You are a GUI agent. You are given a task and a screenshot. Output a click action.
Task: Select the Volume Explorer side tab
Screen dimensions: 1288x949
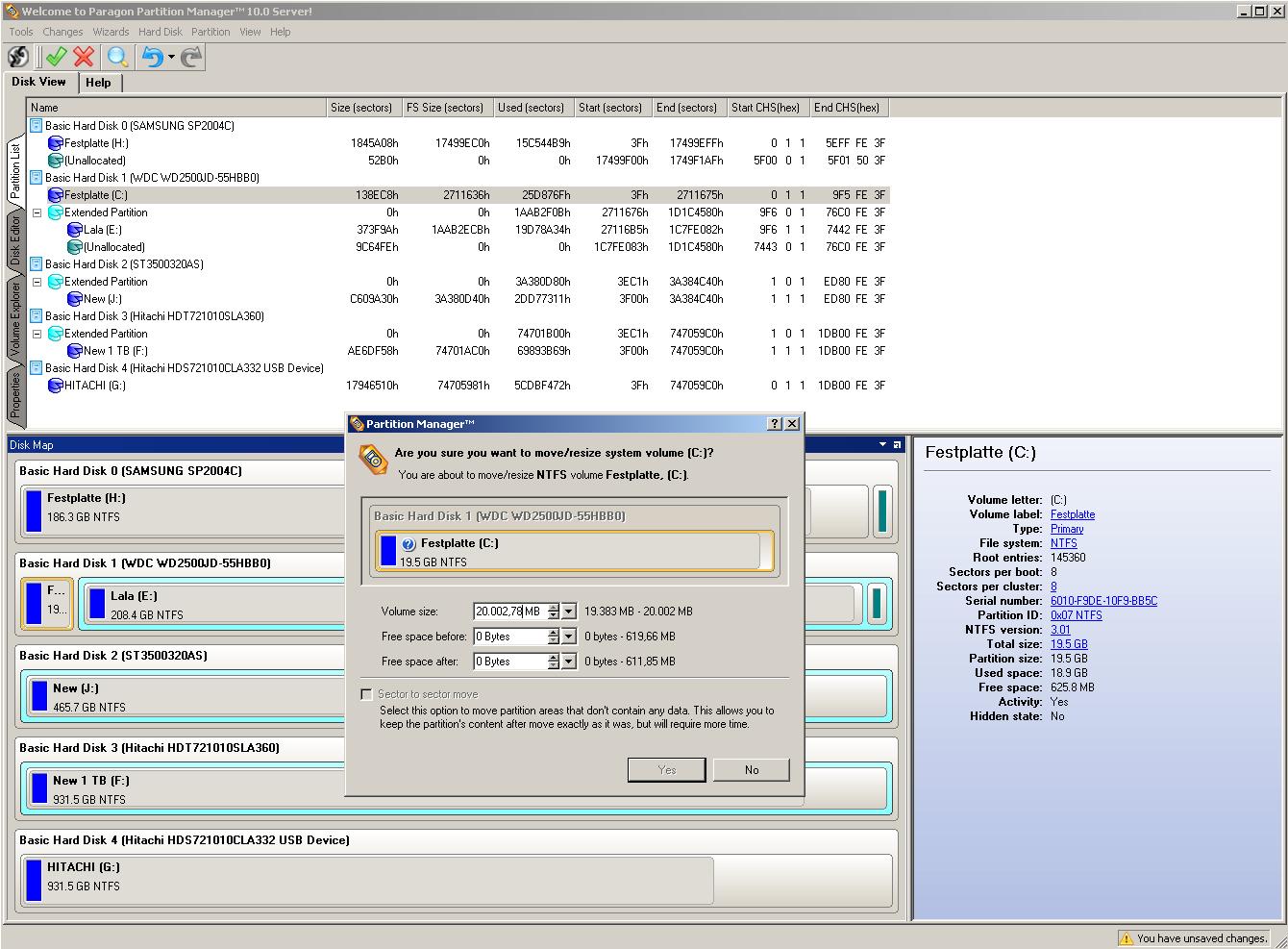coord(15,320)
